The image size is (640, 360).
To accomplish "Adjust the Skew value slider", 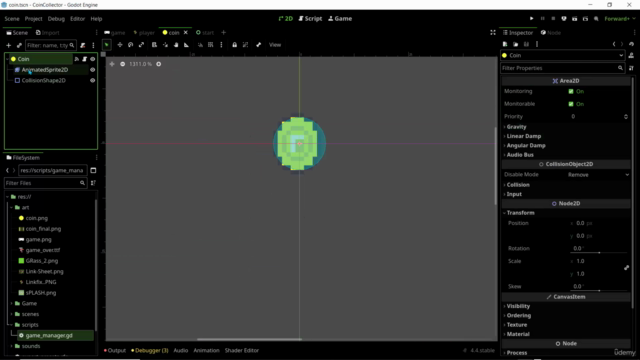I will click(x=599, y=291).
